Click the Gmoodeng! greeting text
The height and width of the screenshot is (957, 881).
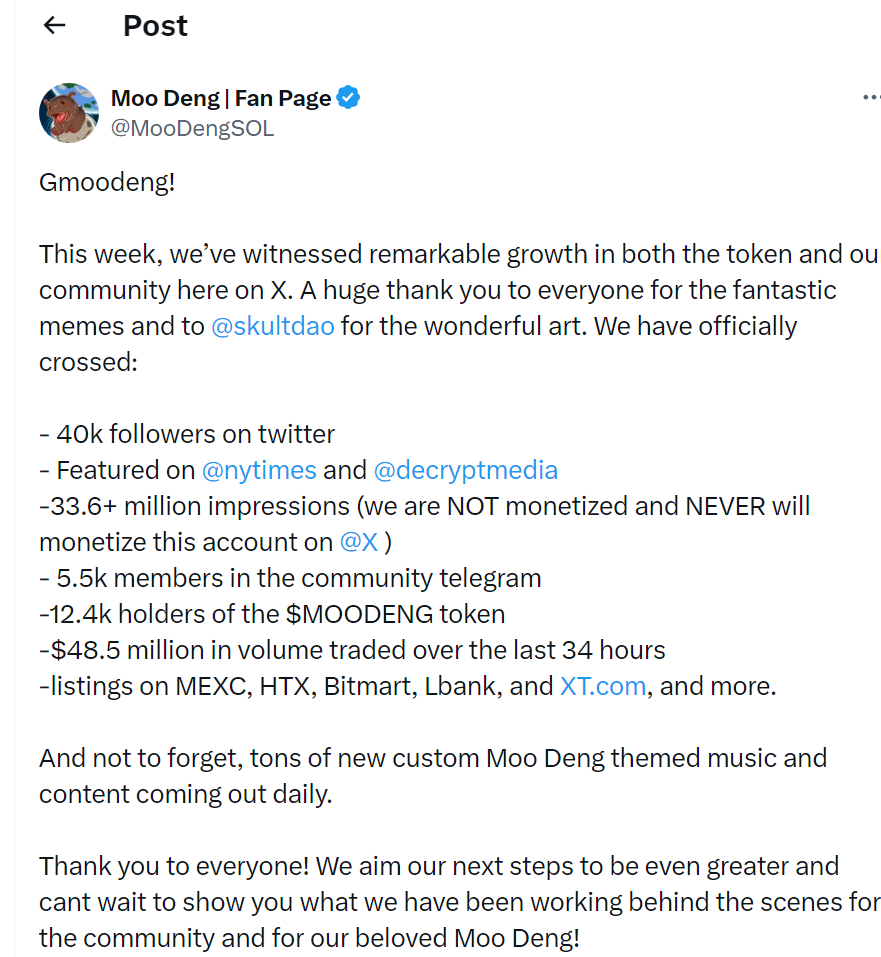pyautogui.click(x=107, y=182)
